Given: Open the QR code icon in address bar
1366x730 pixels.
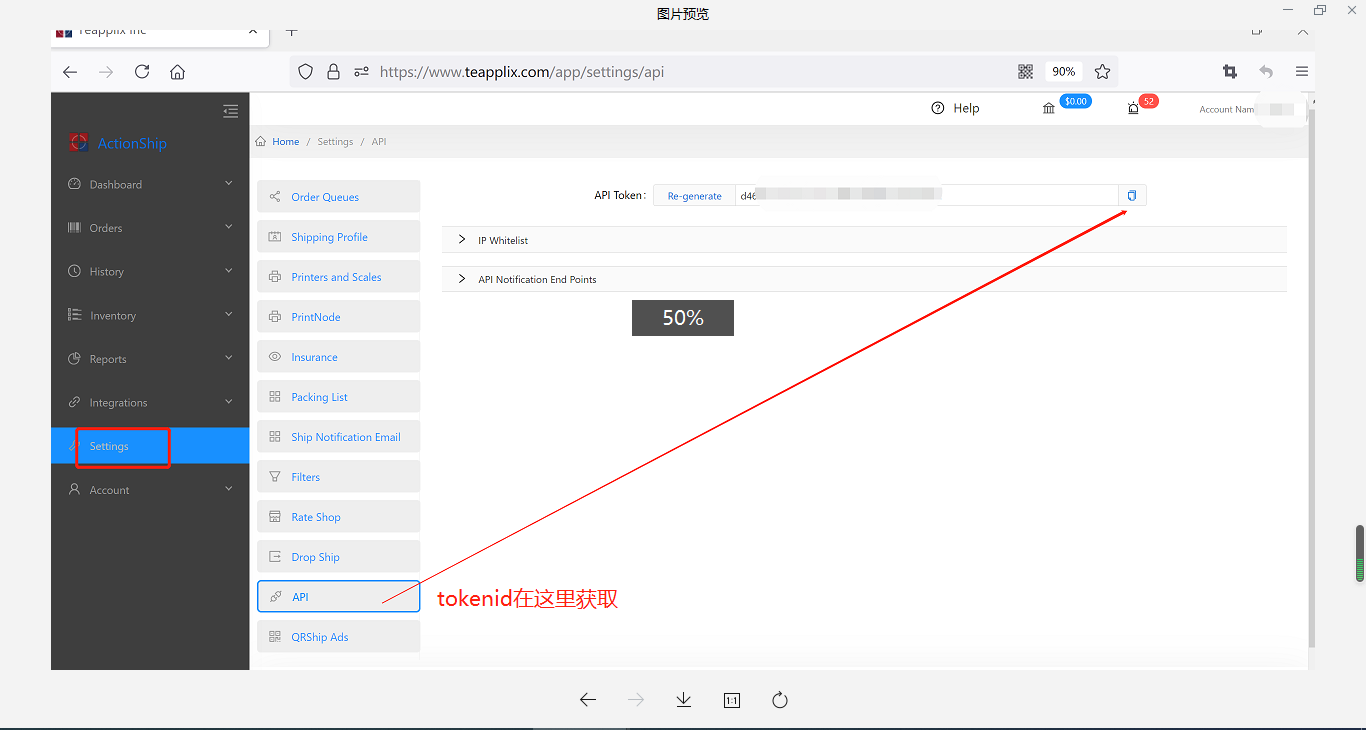Looking at the screenshot, I should tap(1025, 72).
